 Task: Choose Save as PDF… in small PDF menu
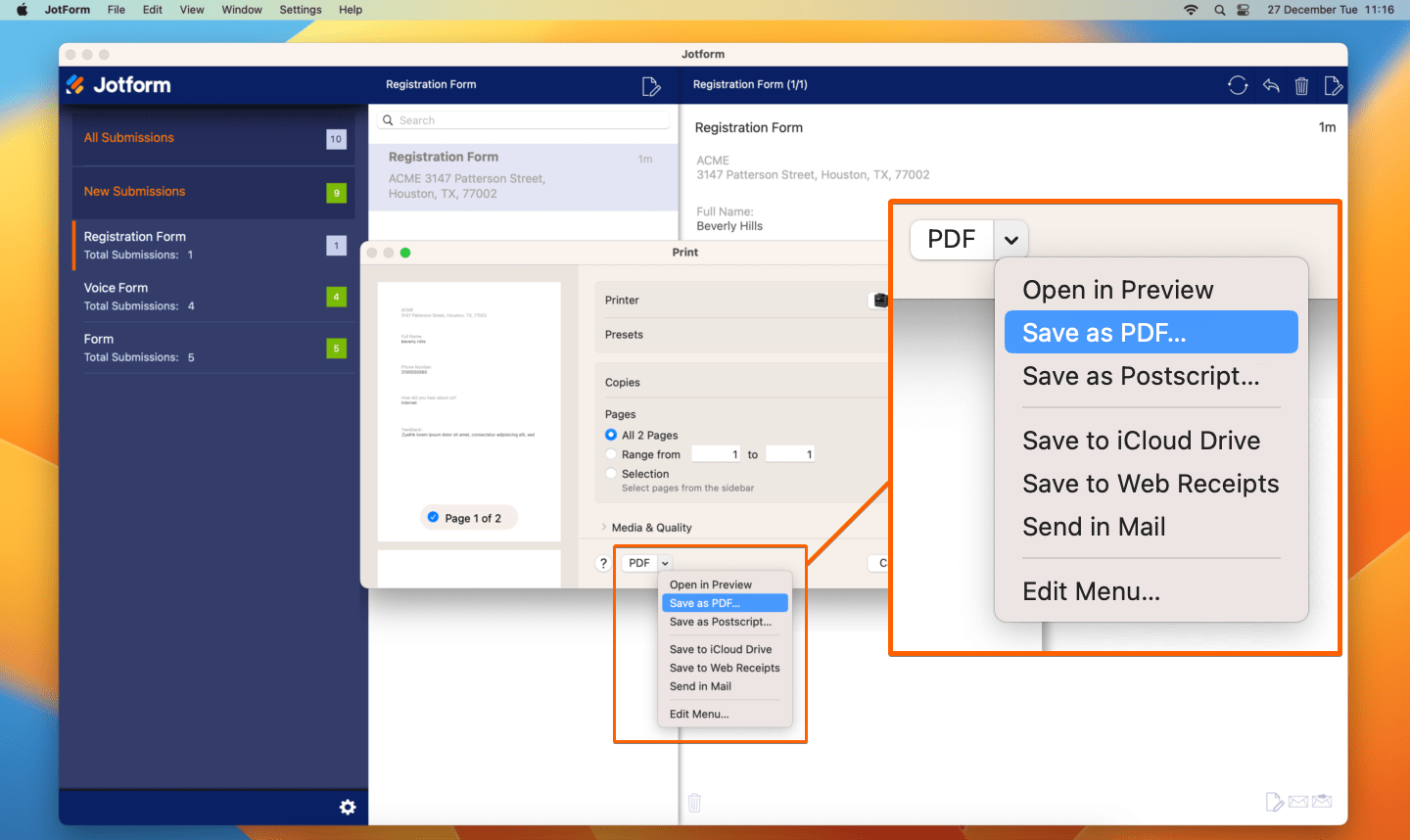point(725,603)
